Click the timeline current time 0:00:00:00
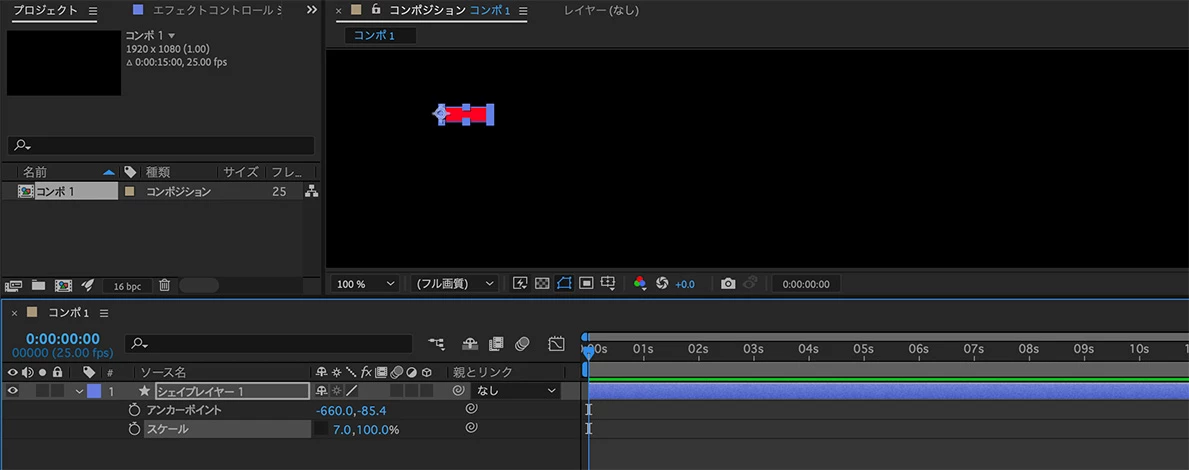The width and height of the screenshot is (1189, 470). tap(63, 339)
